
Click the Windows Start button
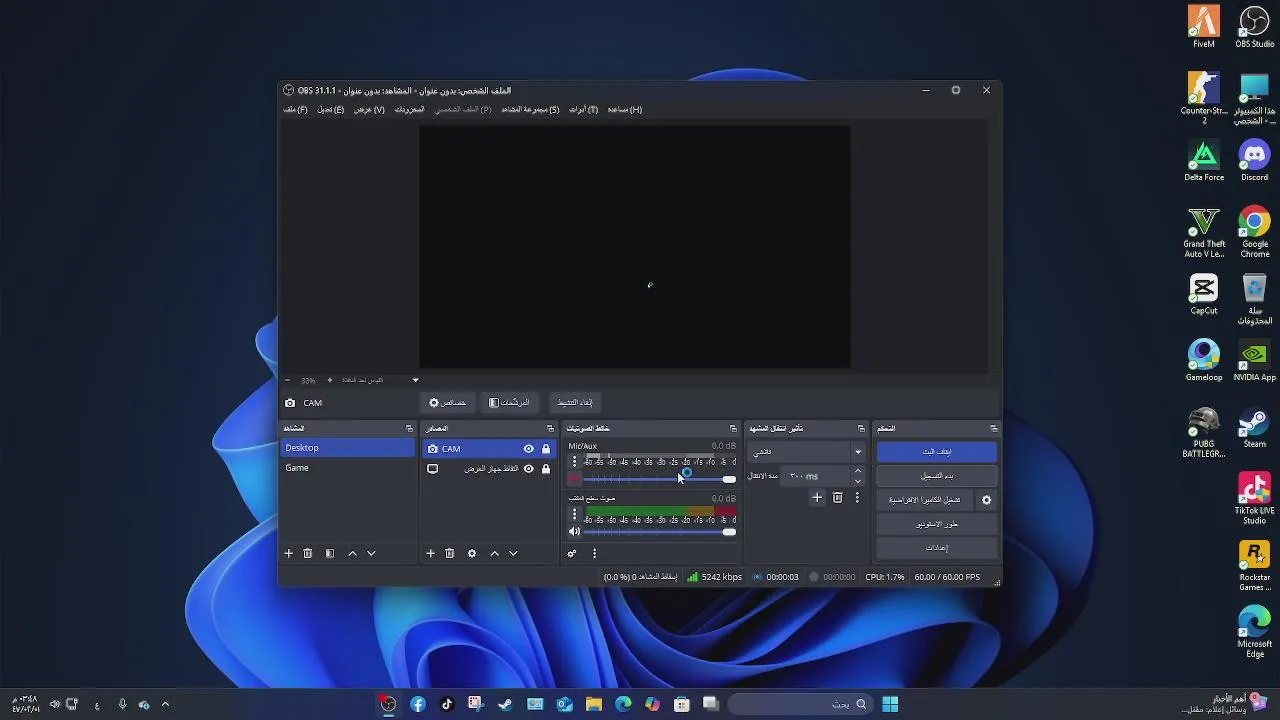click(x=890, y=704)
